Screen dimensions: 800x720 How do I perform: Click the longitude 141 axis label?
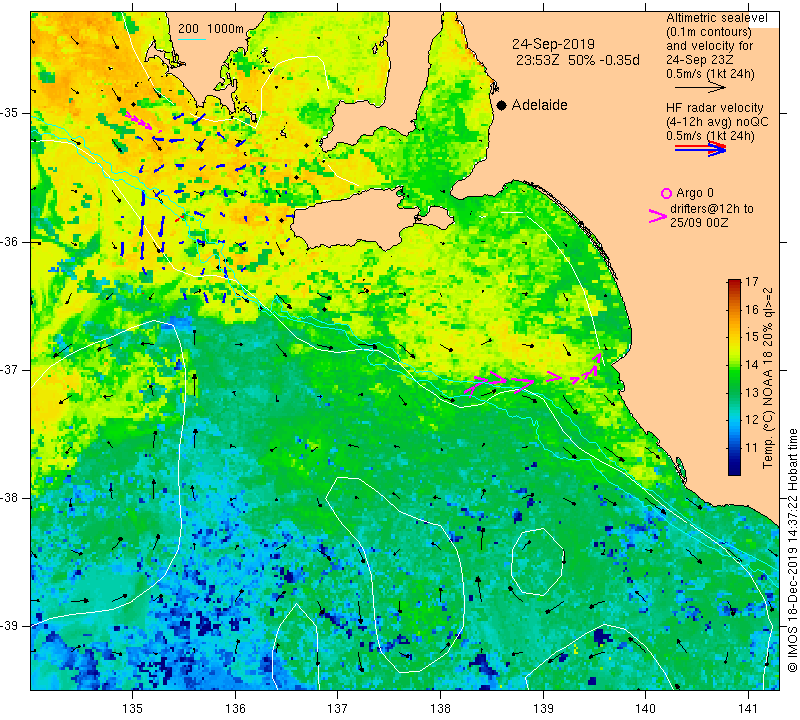pyautogui.click(x=748, y=708)
